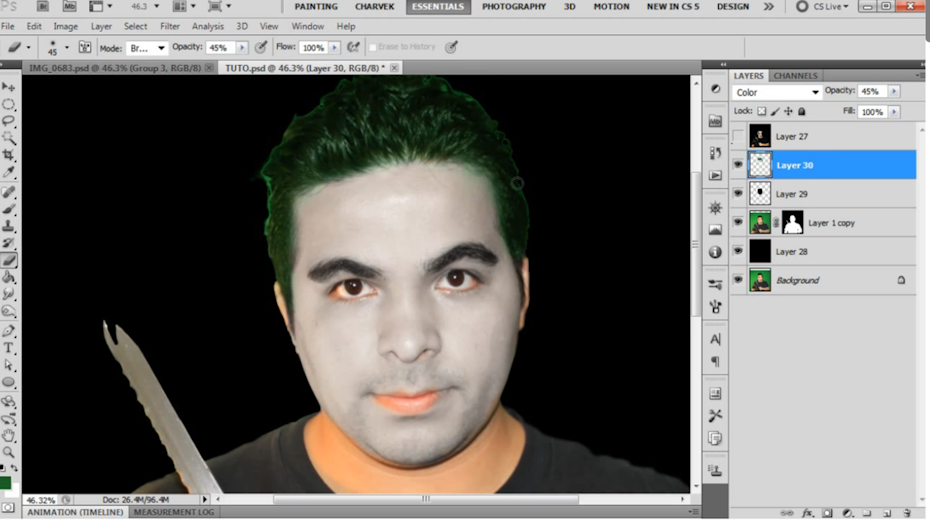Hide Layer 29 with eye icon
Viewport: 930px width, 520px height.
(x=739, y=194)
